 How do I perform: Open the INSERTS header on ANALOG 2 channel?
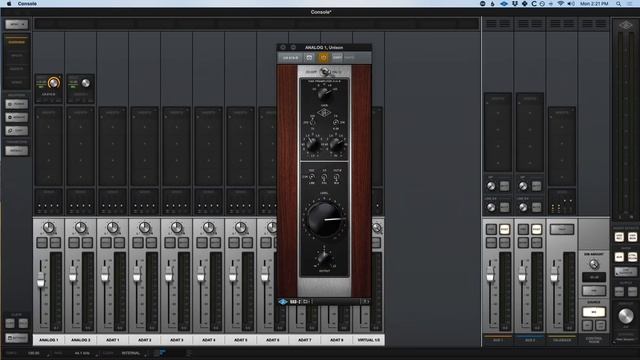(x=80, y=112)
